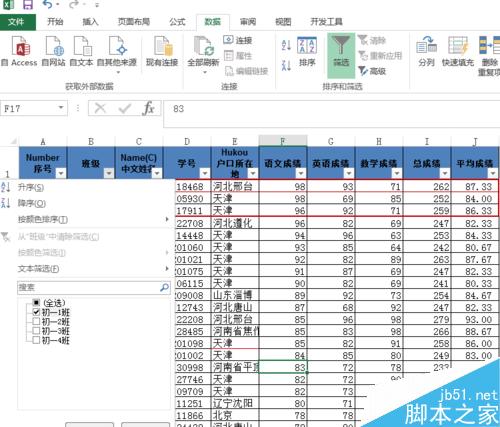Click Sort Z to A descending icon
This screenshot has height=427, width=500.
click(286, 65)
